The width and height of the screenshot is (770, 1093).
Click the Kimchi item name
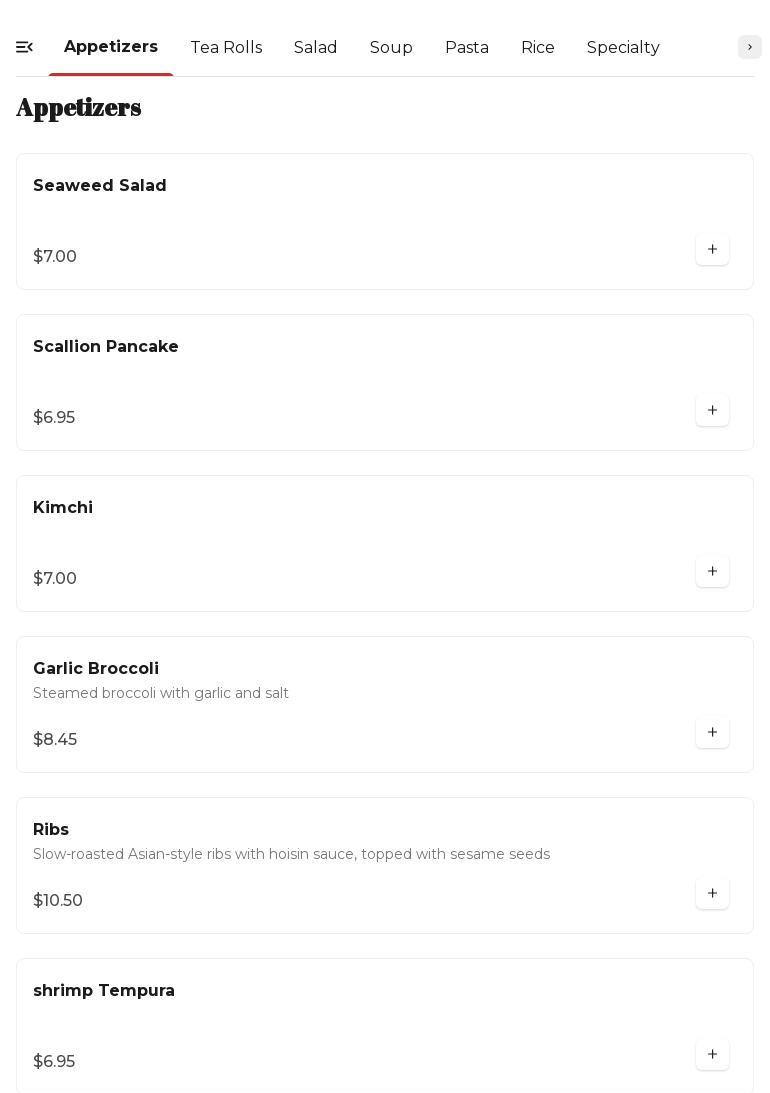click(63, 508)
